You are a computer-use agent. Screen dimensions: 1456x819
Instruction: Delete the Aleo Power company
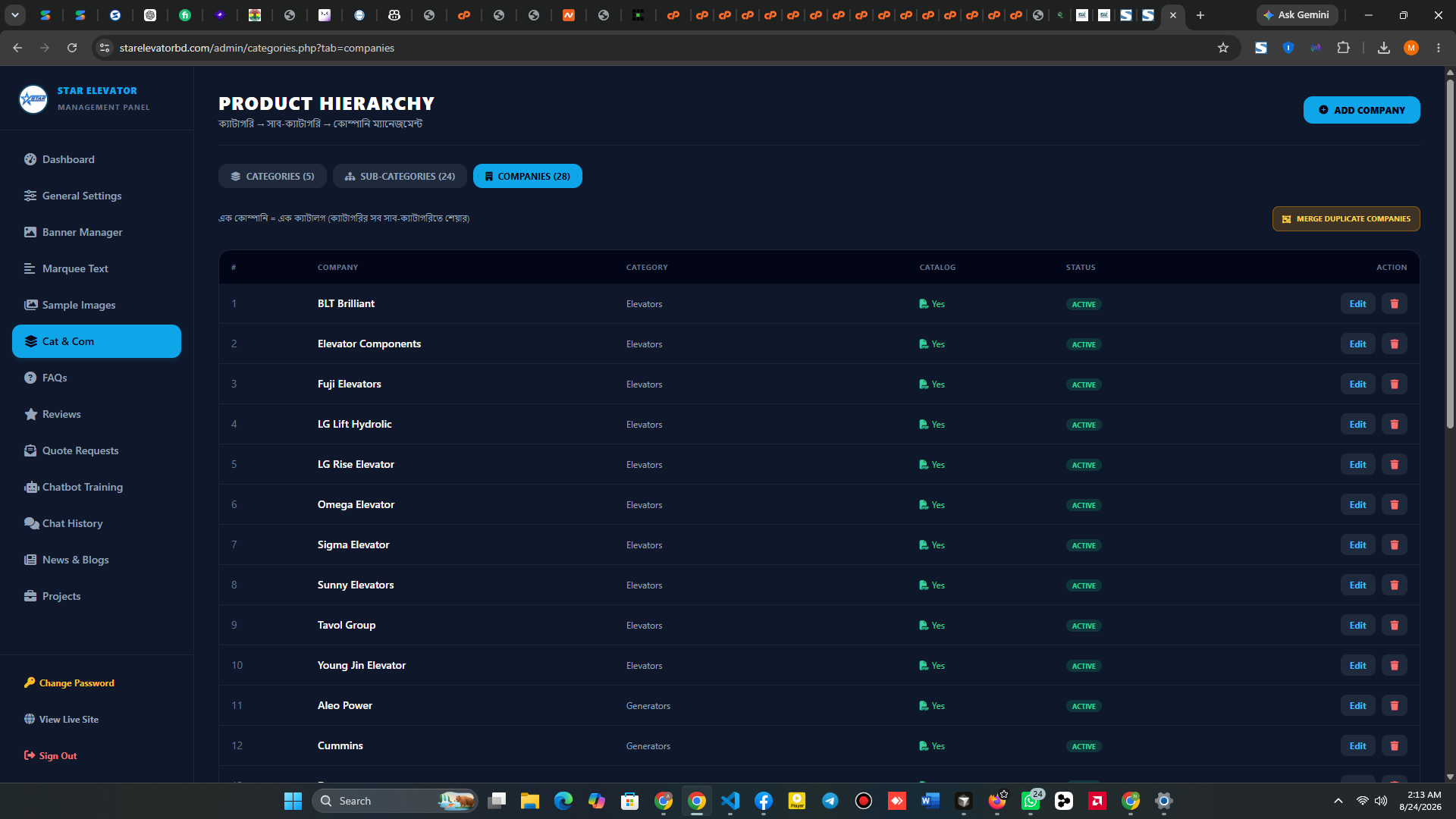(1394, 706)
